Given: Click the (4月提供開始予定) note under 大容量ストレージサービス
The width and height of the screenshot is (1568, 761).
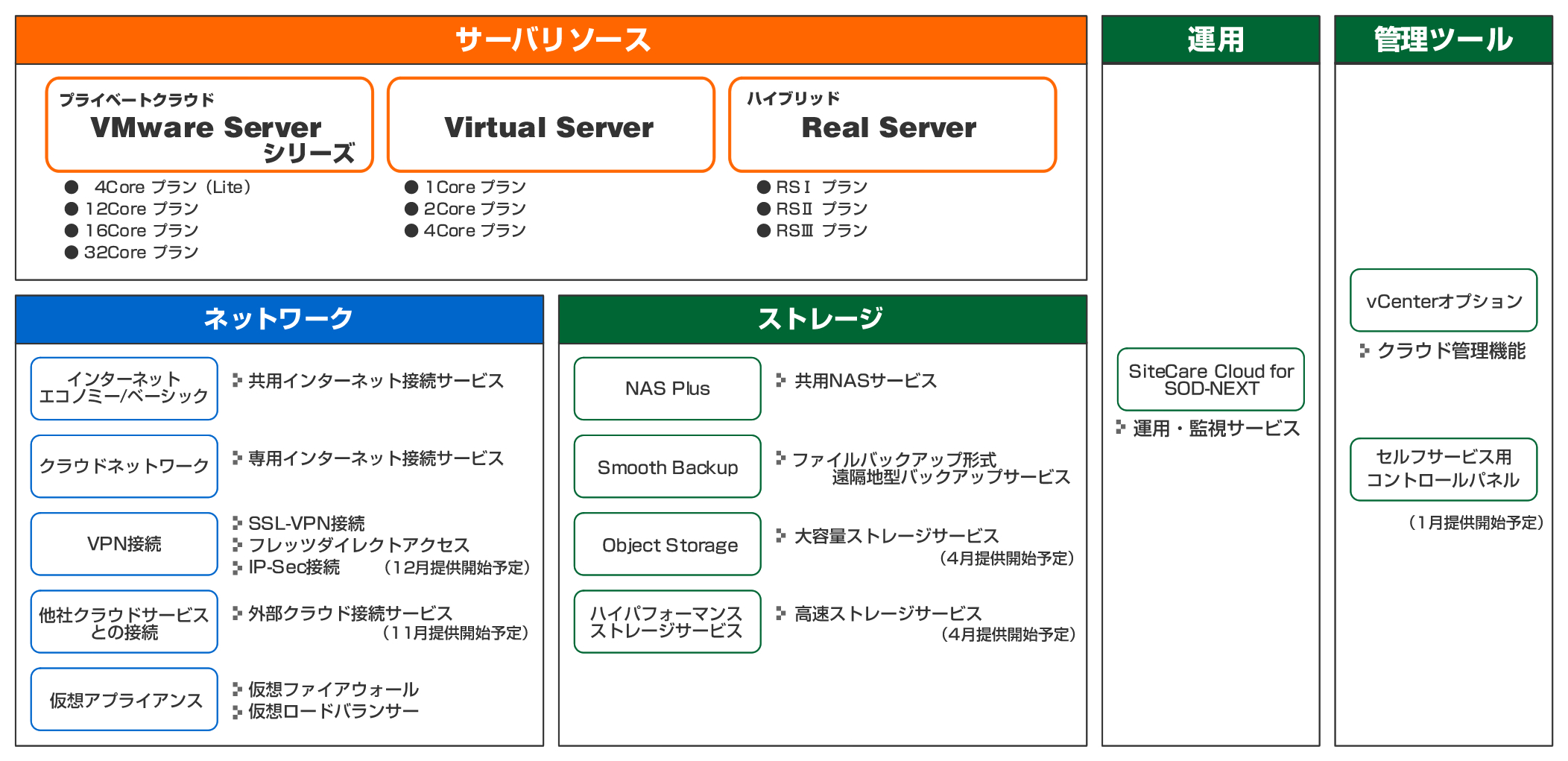Looking at the screenshot, I should pyautogui.click(x=1007, y=558).
